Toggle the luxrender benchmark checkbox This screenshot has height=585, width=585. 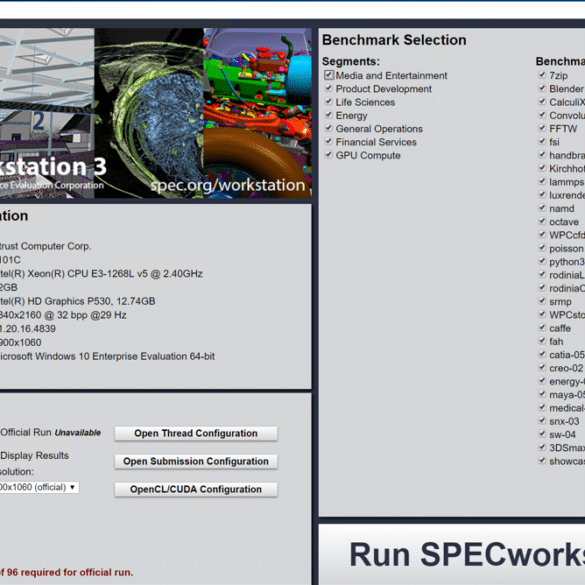[542, 195]
